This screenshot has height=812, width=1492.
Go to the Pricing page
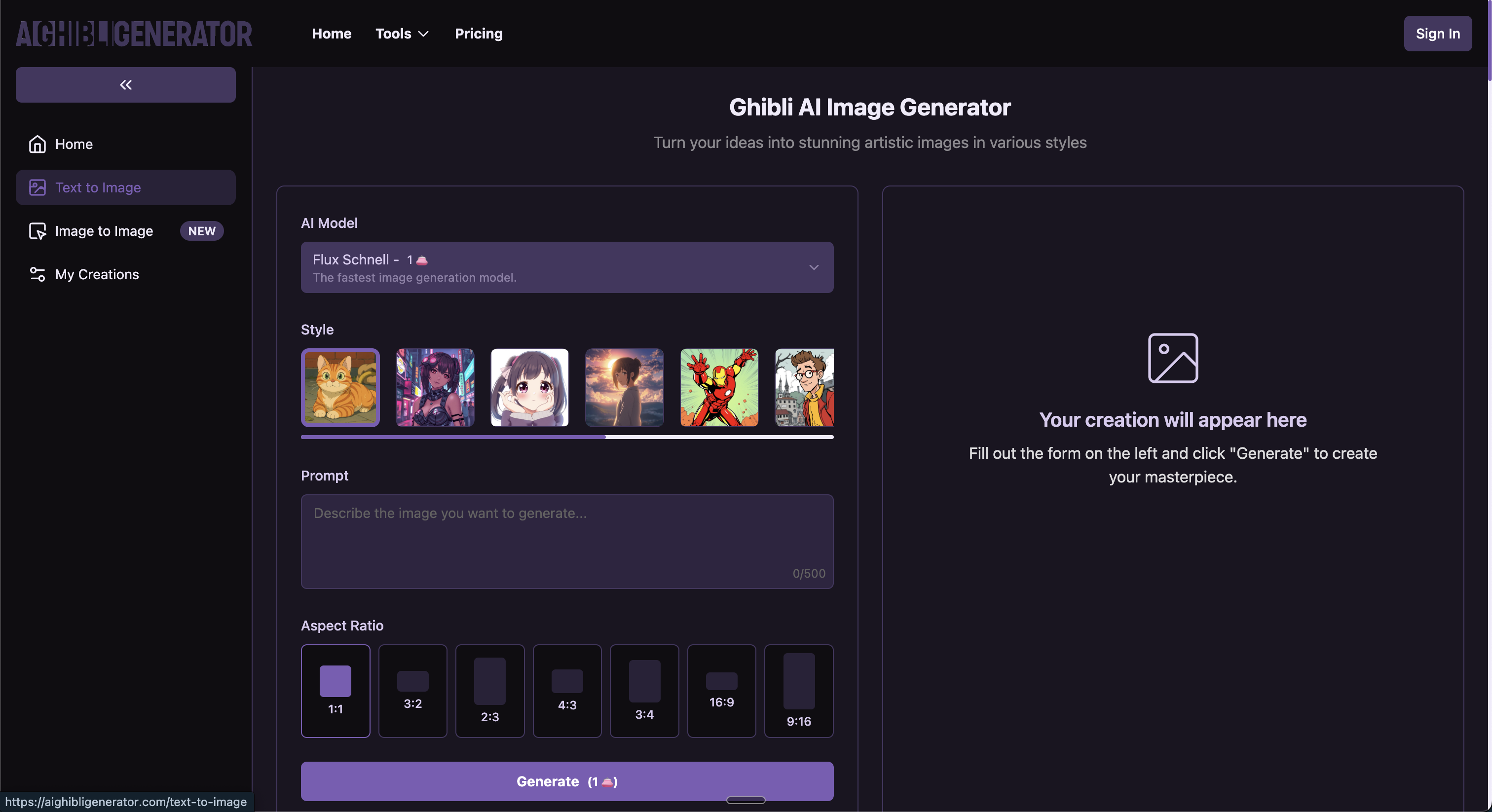pos(478,34)
